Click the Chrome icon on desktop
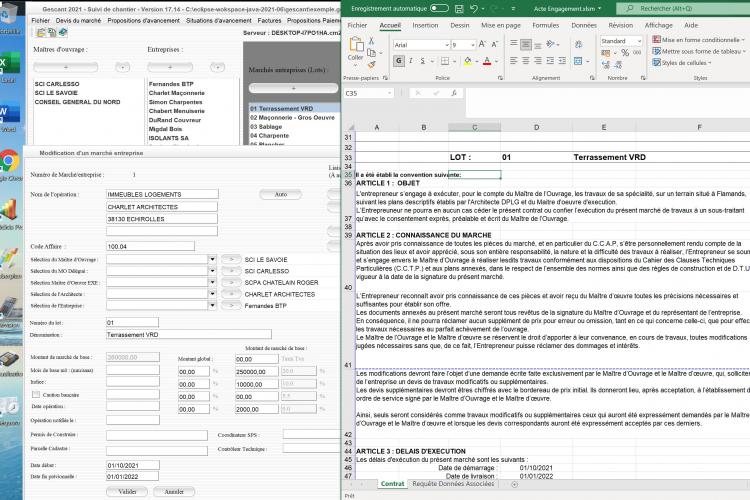This screenshot has width=750, height=500. (x=10, y=161)
